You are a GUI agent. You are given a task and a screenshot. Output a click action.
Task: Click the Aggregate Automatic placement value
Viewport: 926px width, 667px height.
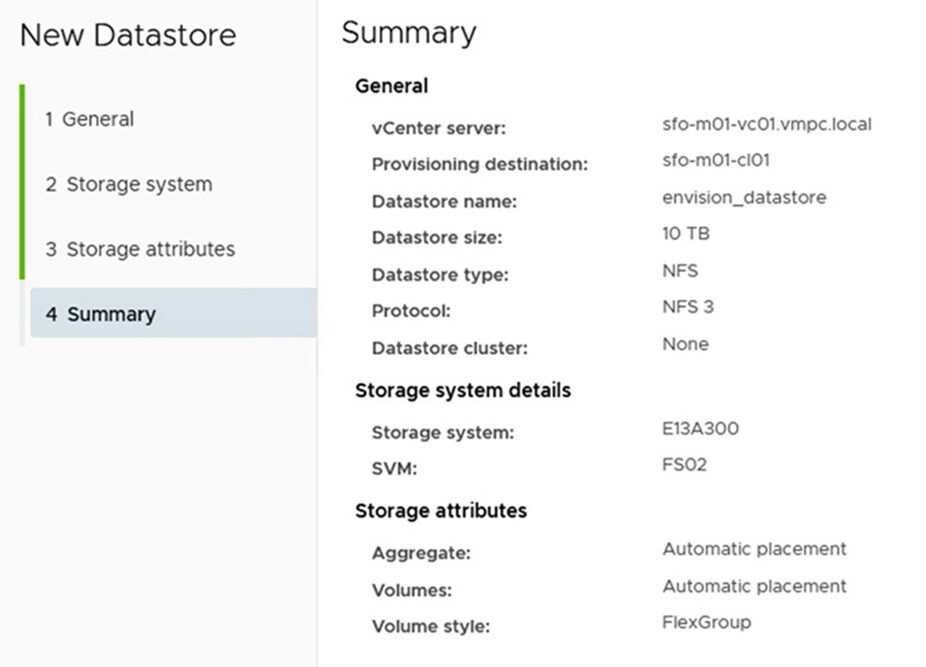754,549
